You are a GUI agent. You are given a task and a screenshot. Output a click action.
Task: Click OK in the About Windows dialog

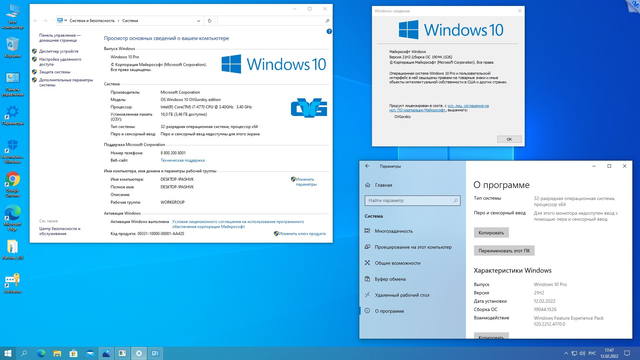tap(509, 139)
